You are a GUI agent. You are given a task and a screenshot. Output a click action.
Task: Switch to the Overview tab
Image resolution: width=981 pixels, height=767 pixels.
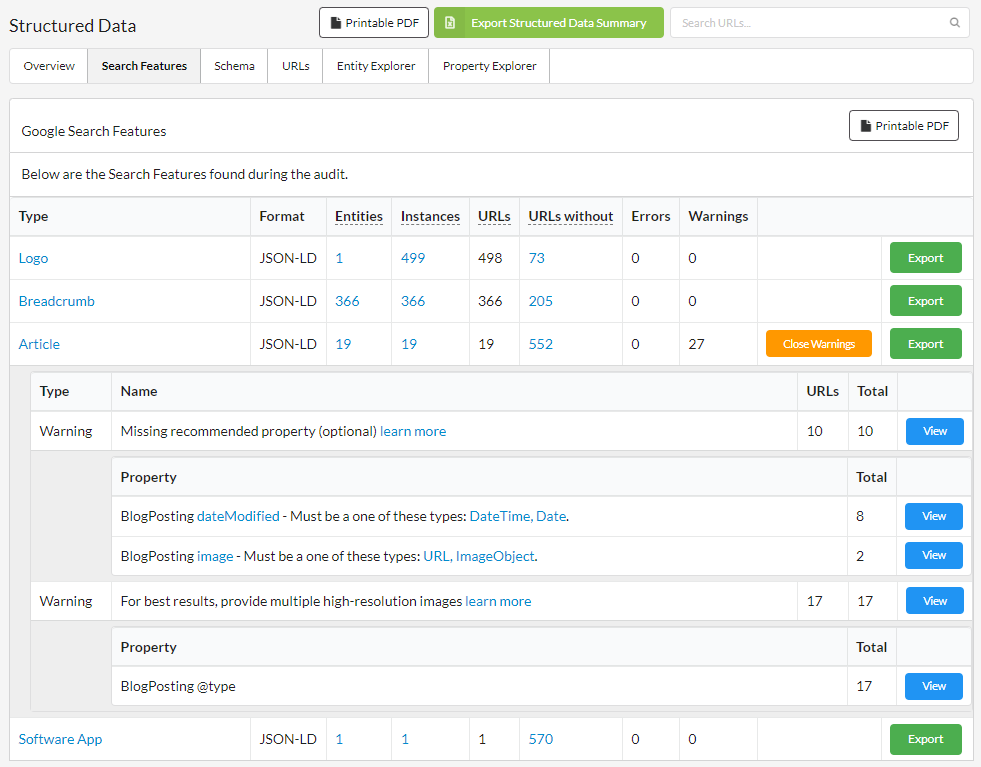tap(47, 65)
